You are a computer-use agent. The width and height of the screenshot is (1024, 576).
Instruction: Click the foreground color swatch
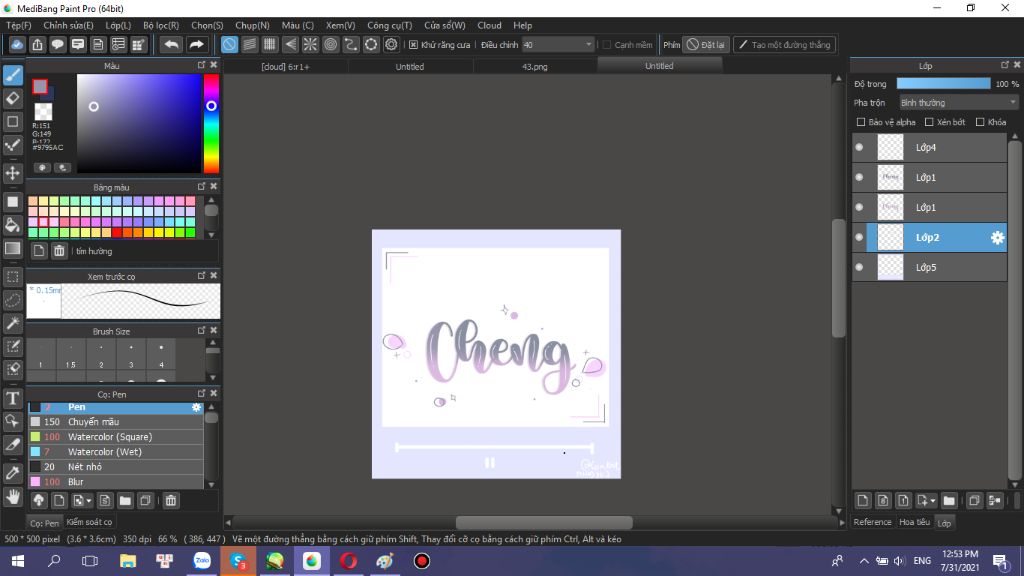click(40, 87)
